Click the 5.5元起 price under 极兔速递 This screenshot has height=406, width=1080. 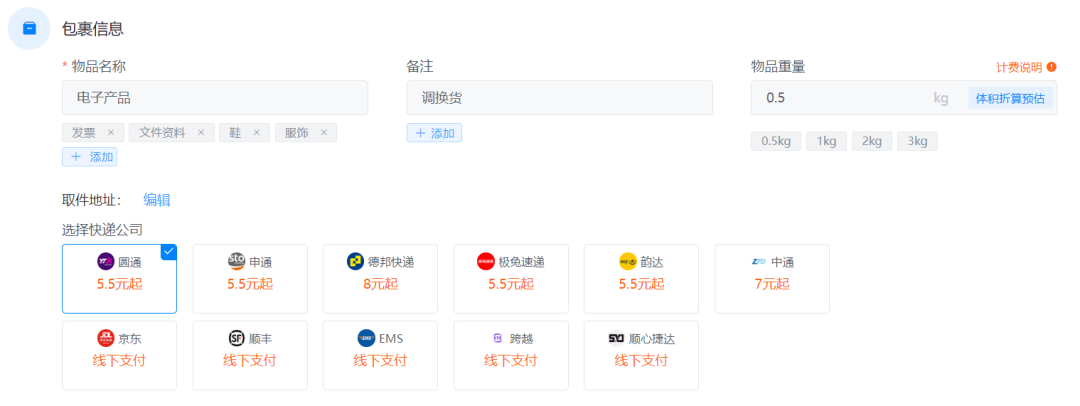[511, 284]
